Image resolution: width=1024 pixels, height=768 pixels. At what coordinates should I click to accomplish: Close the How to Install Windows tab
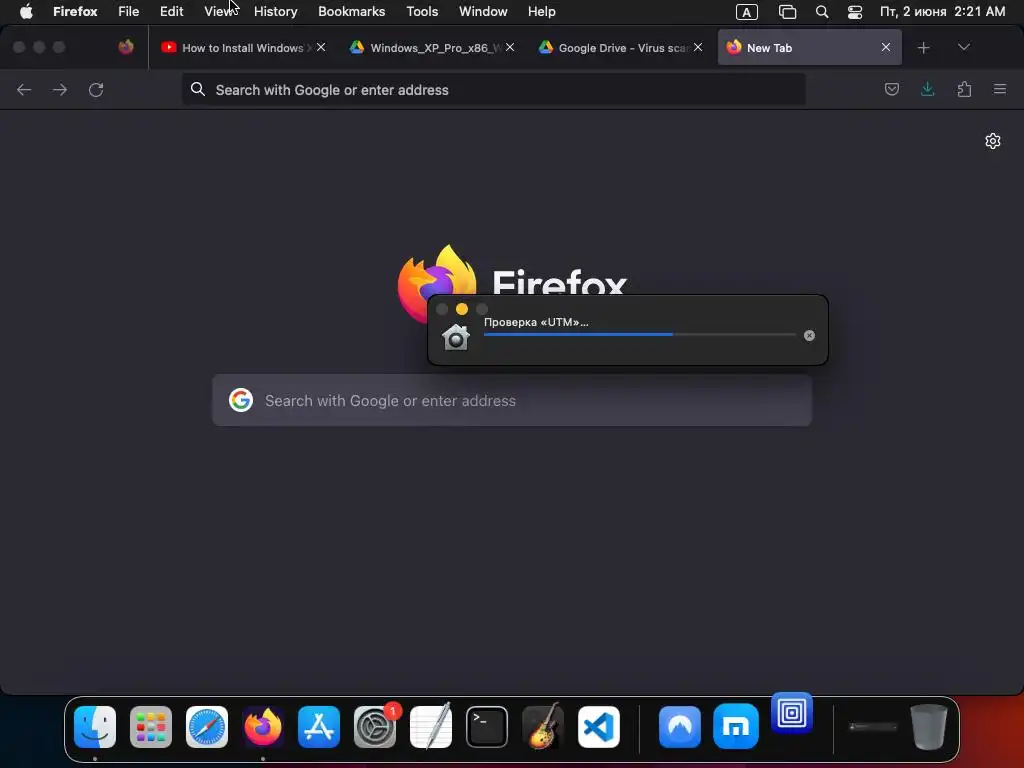pyautogui.click(x=321, y=47)
